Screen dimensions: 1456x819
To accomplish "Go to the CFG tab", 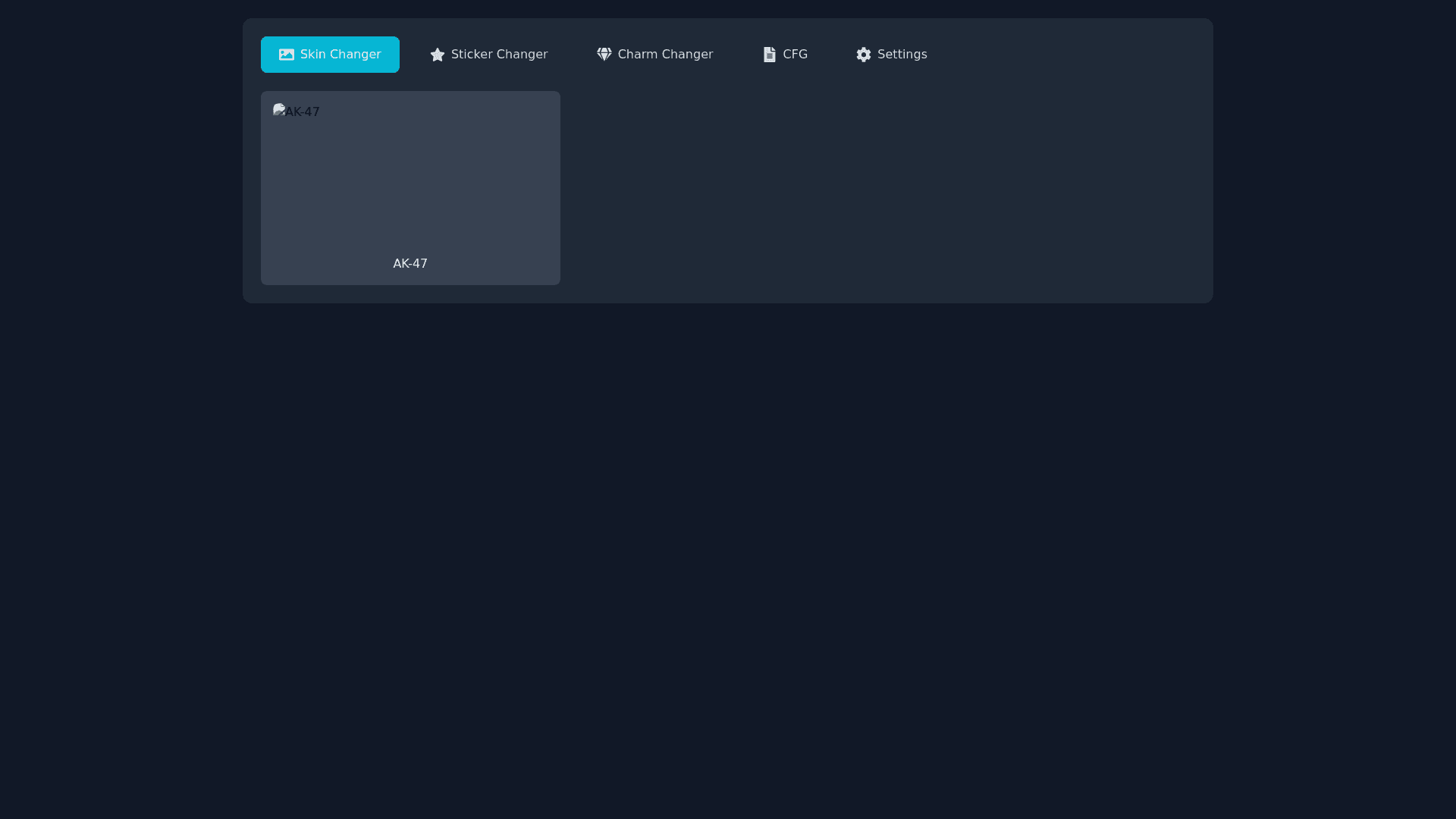I will (x=785, y=55).
